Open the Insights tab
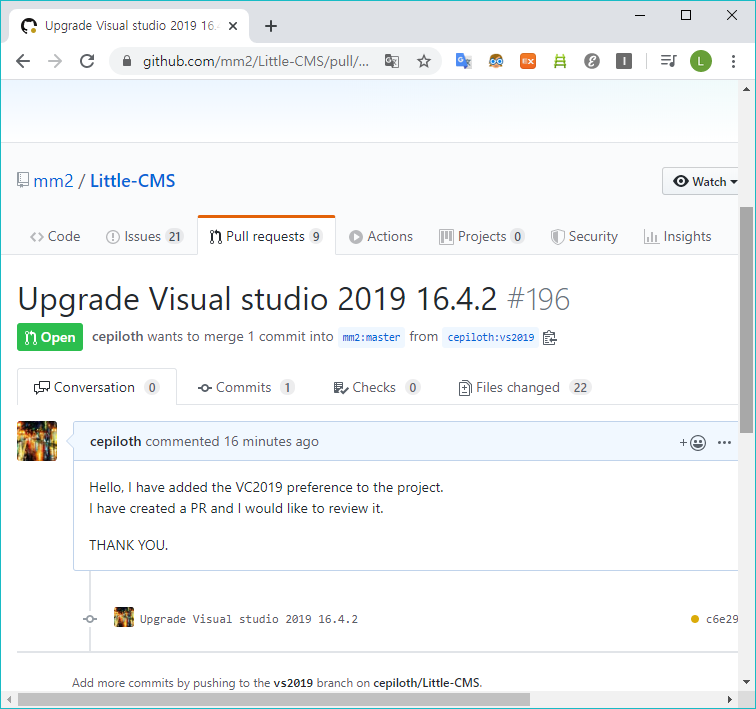The image size is (756, 709). tap(677, 237)
